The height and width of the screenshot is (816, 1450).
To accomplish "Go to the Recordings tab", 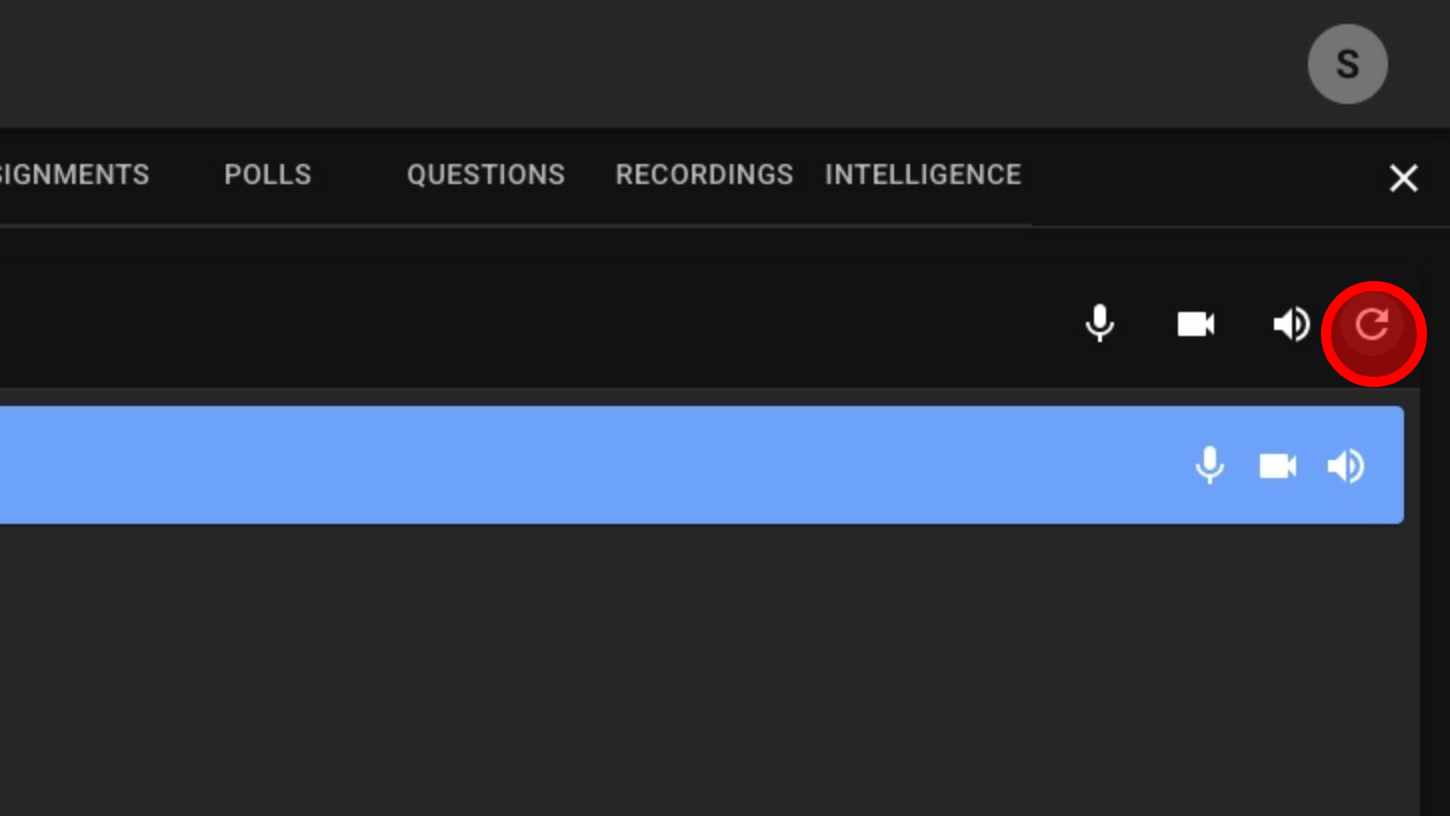I will coord(704,175).
